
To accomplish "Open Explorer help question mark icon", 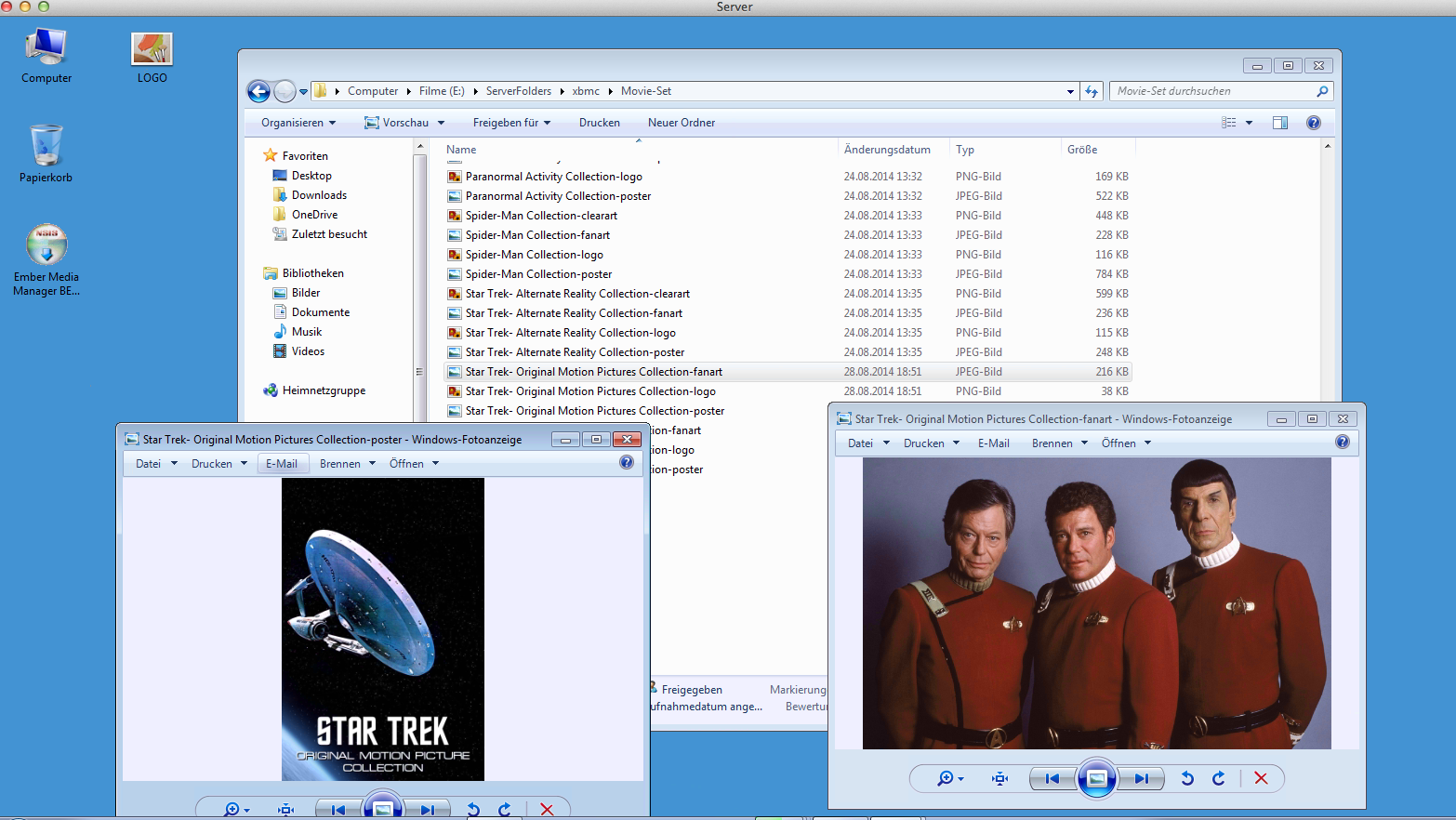I will [1314, 123].
